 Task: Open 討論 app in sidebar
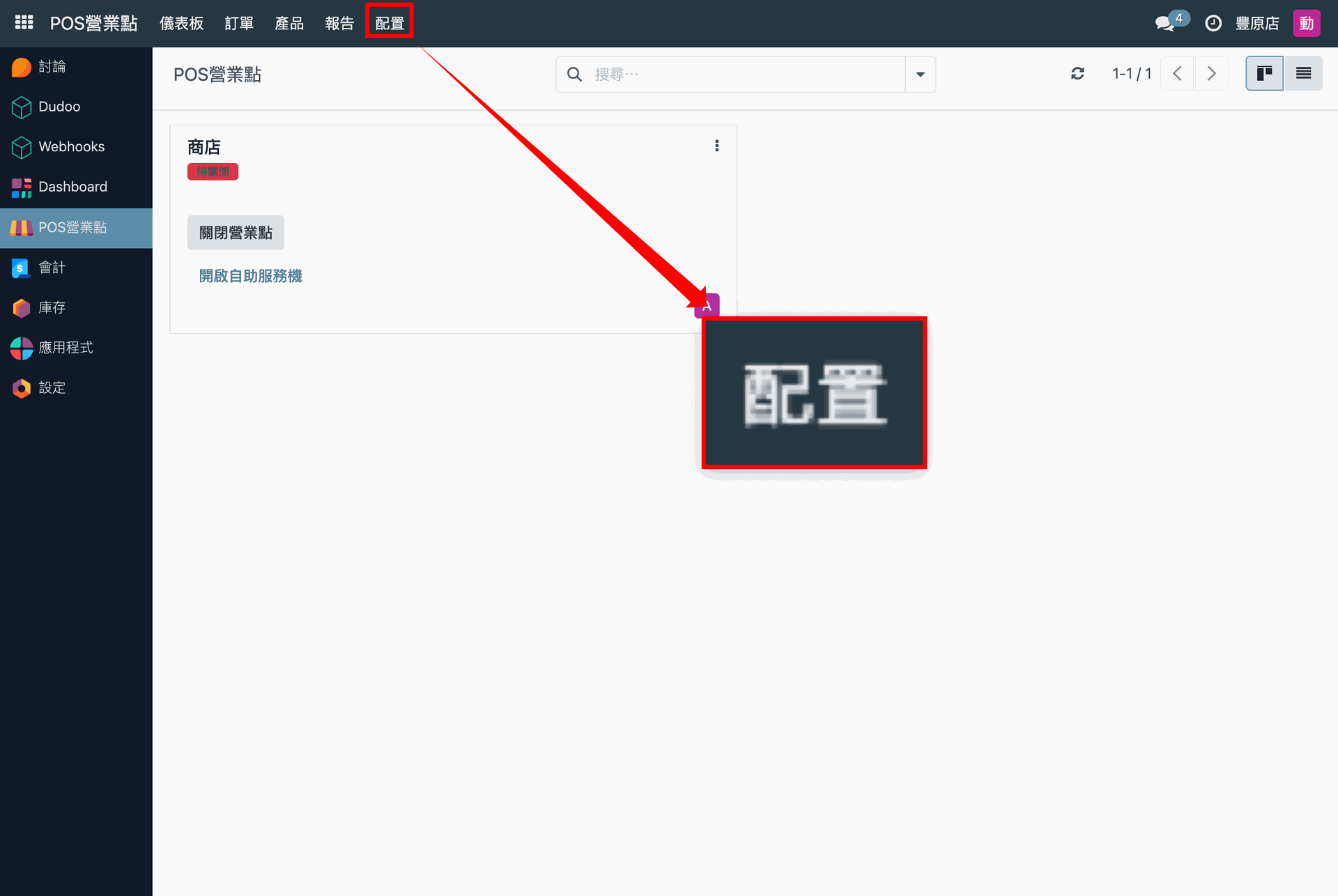tap(76, 67)
